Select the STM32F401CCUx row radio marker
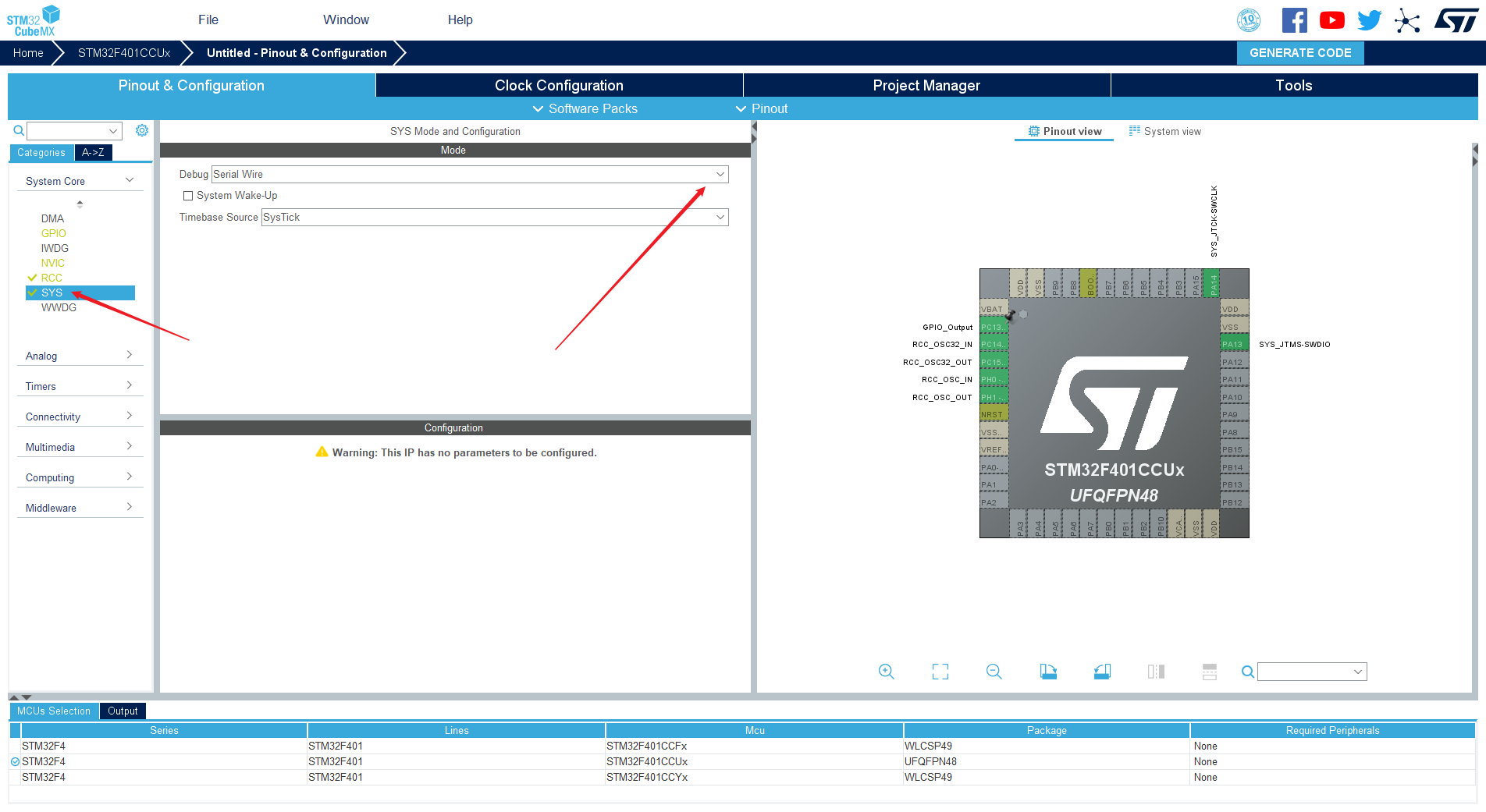The width and height of the screenshot is (1486, 812). tap(15, 761)
